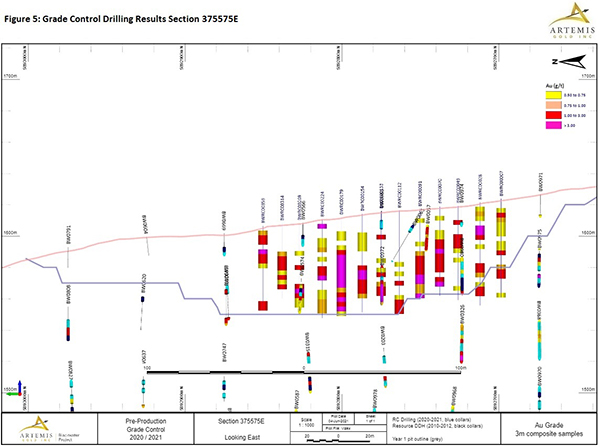Click drill hole label BW0587 near bottom
600x447 pixels.
pyautogui.click(x=296, y=400)
